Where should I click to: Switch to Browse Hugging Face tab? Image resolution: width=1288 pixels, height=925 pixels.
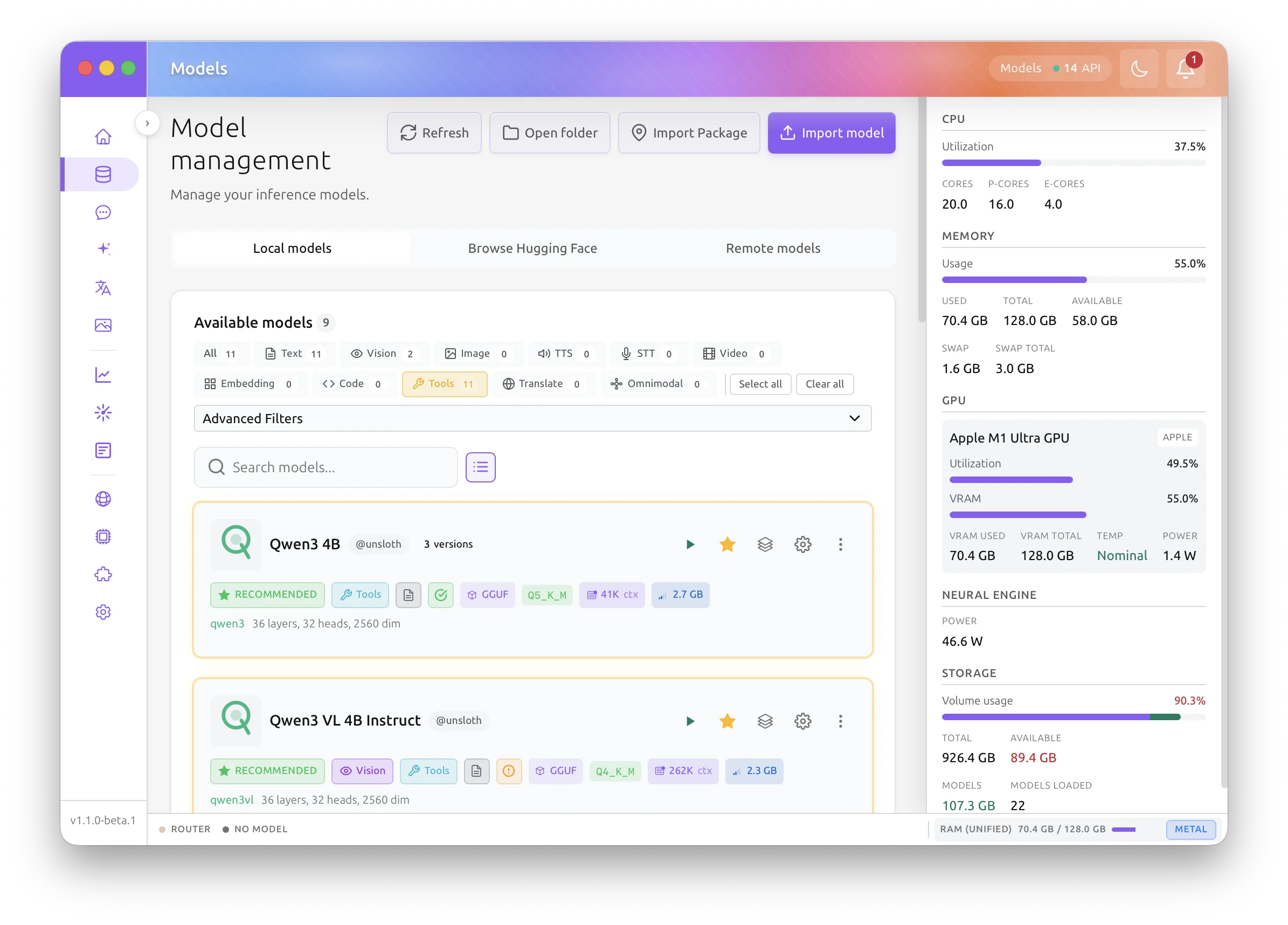[532, 248]
